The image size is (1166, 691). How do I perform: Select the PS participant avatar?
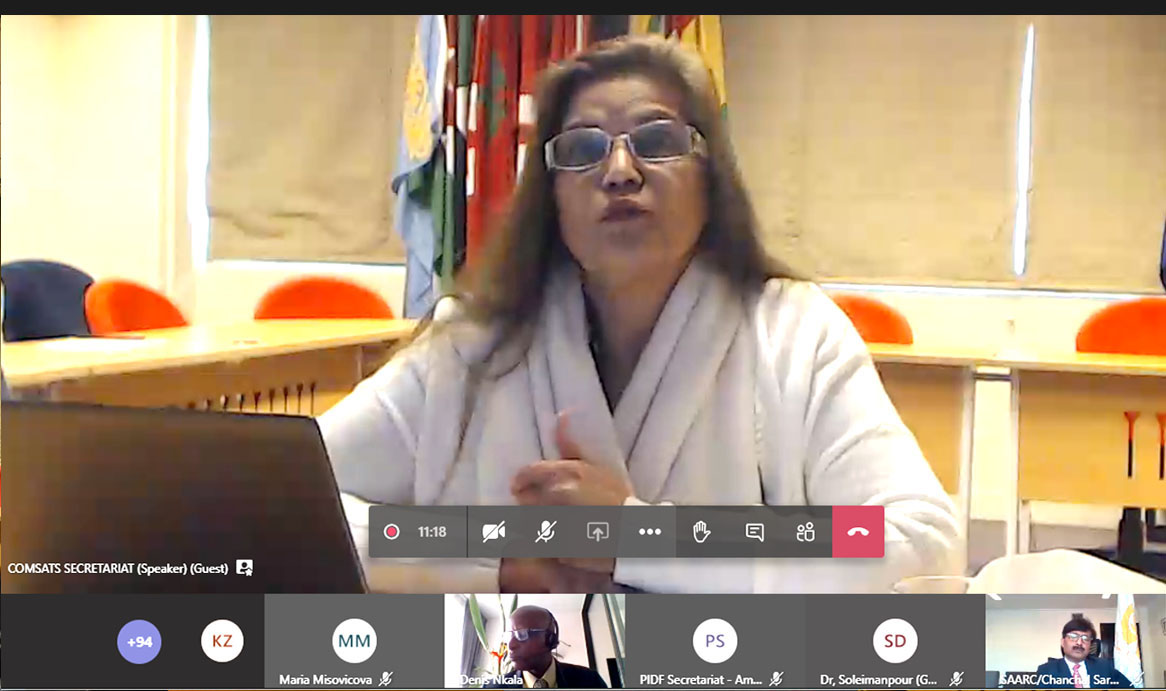pos(715,640)
